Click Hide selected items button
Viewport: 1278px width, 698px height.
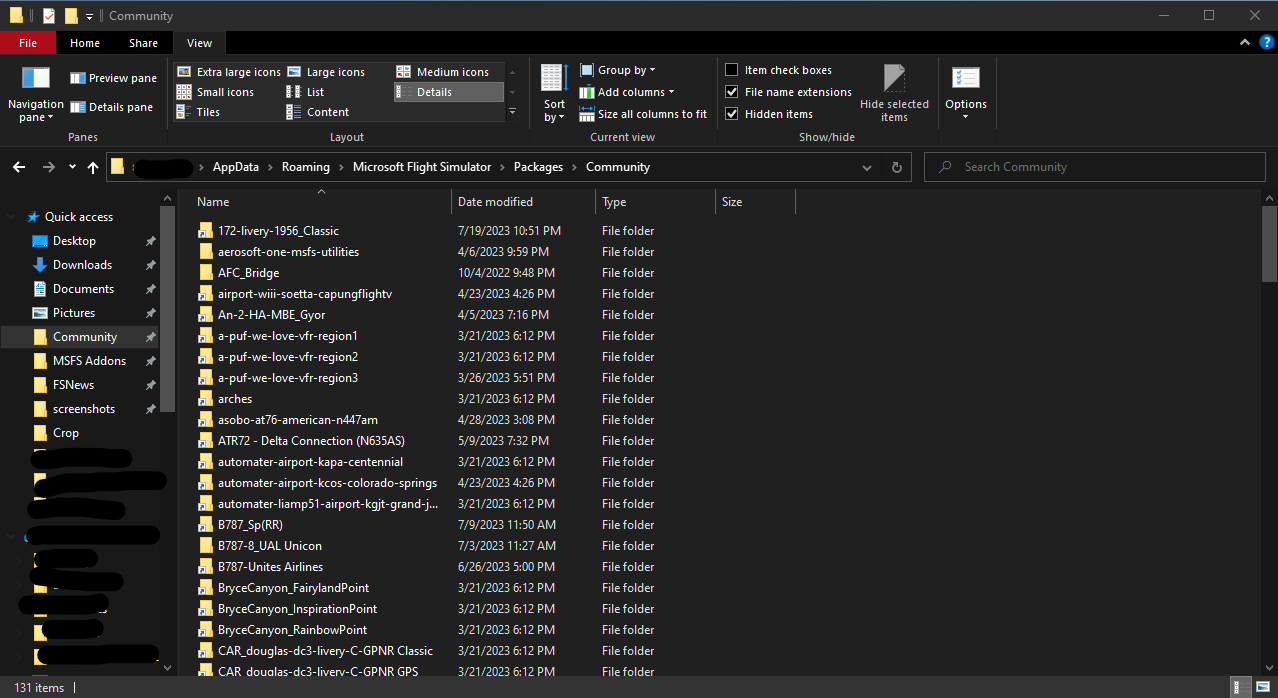click(894, 94)
